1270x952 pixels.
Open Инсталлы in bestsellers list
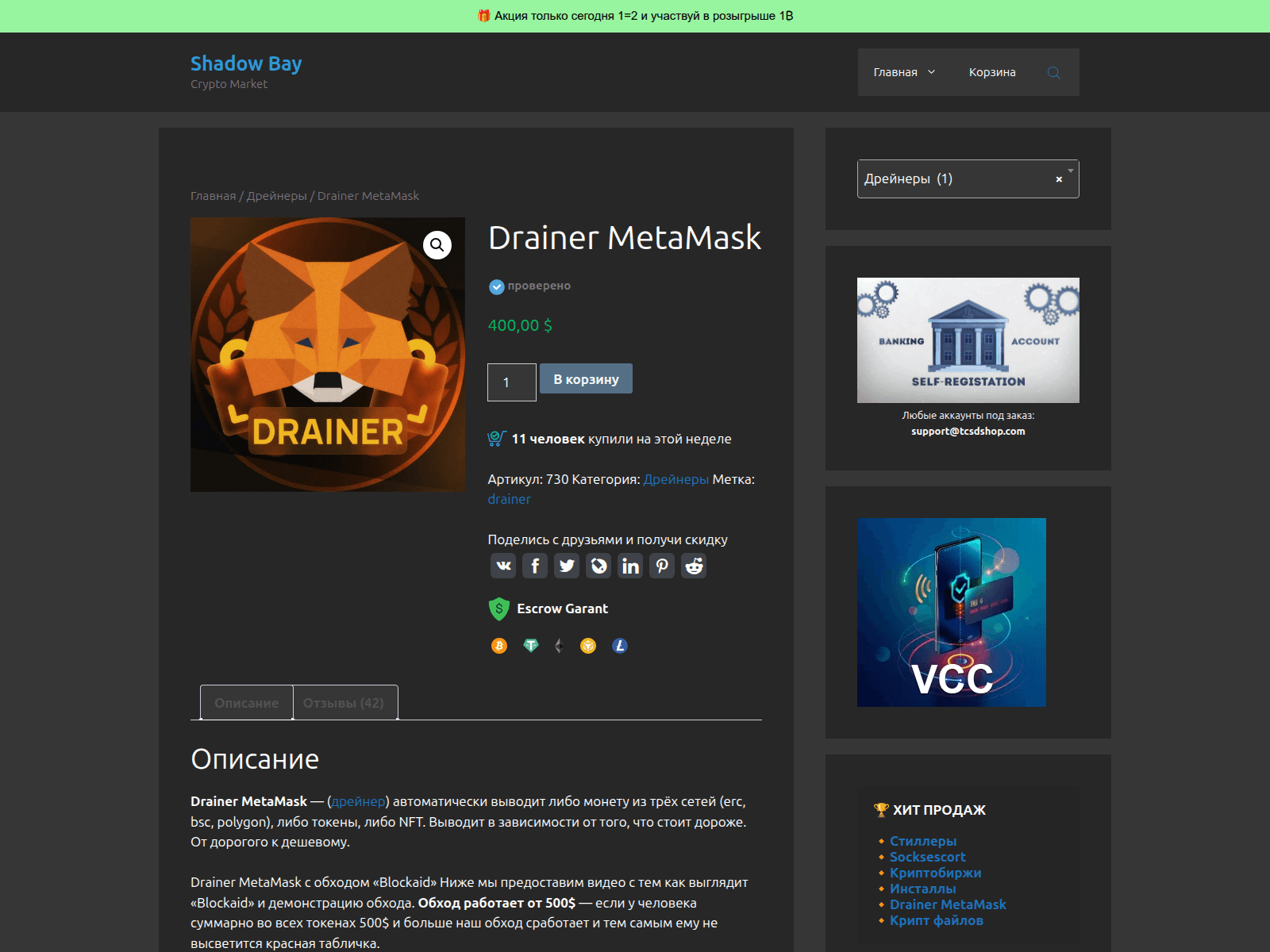[923, 889]
